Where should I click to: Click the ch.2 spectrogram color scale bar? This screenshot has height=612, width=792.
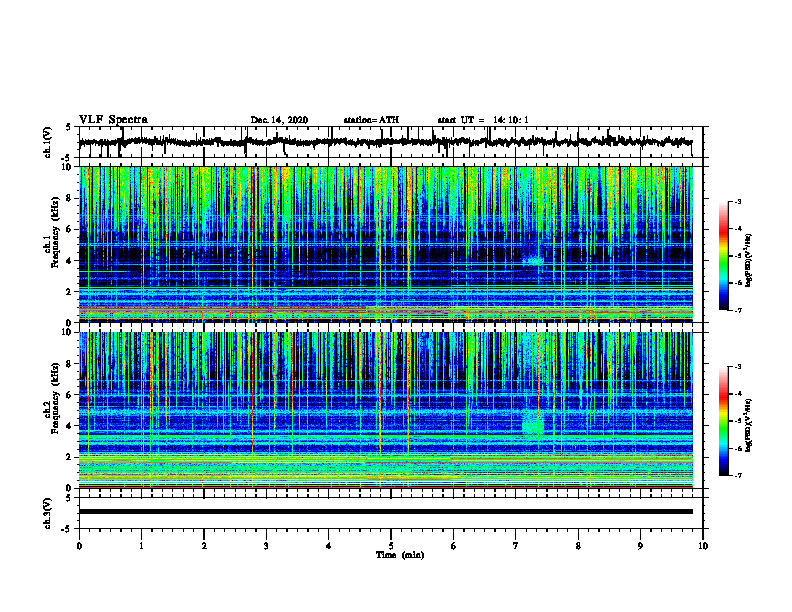click(x=723, y=421)
